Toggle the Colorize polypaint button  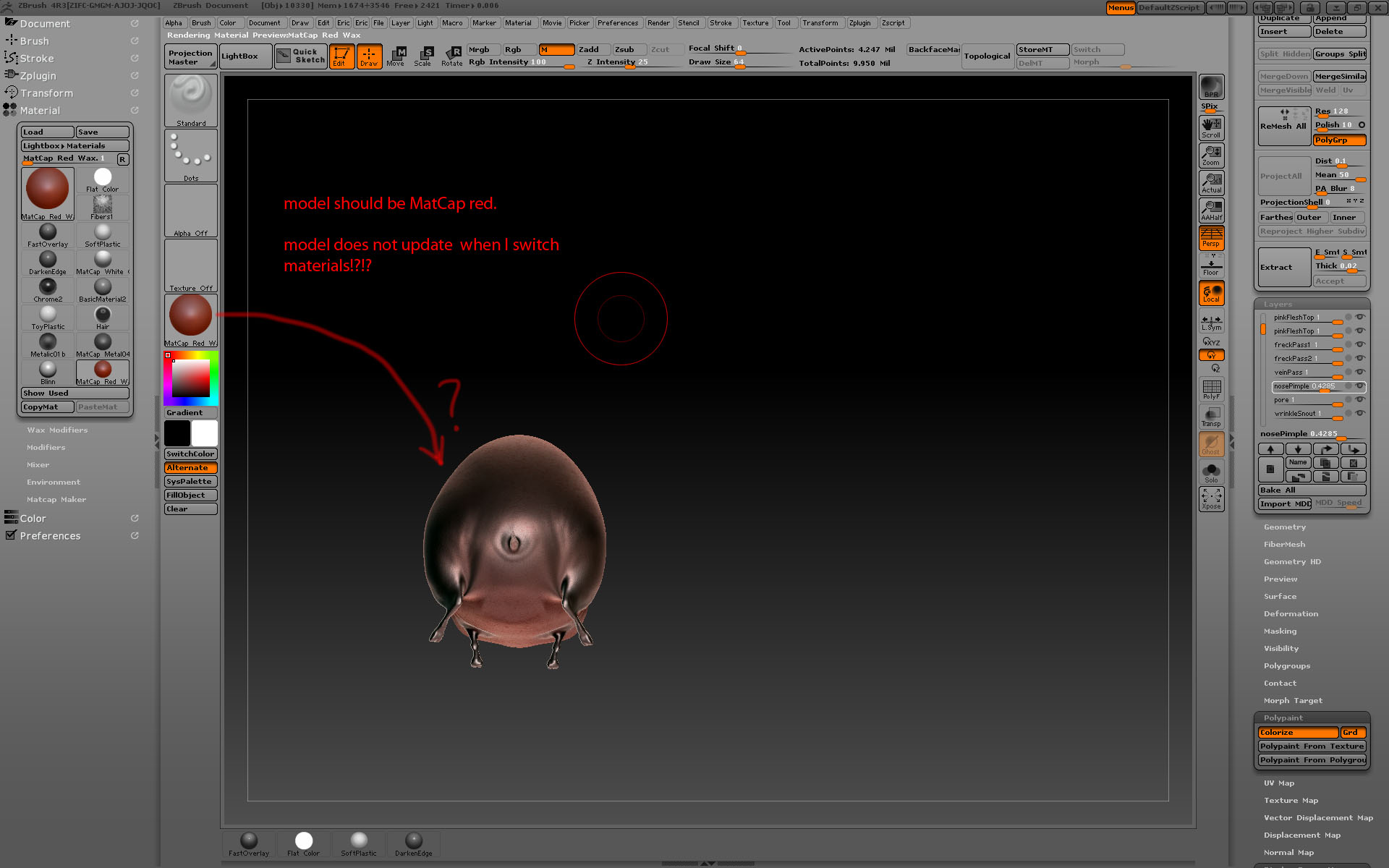pyautogui.click(x=1299, y=733)
